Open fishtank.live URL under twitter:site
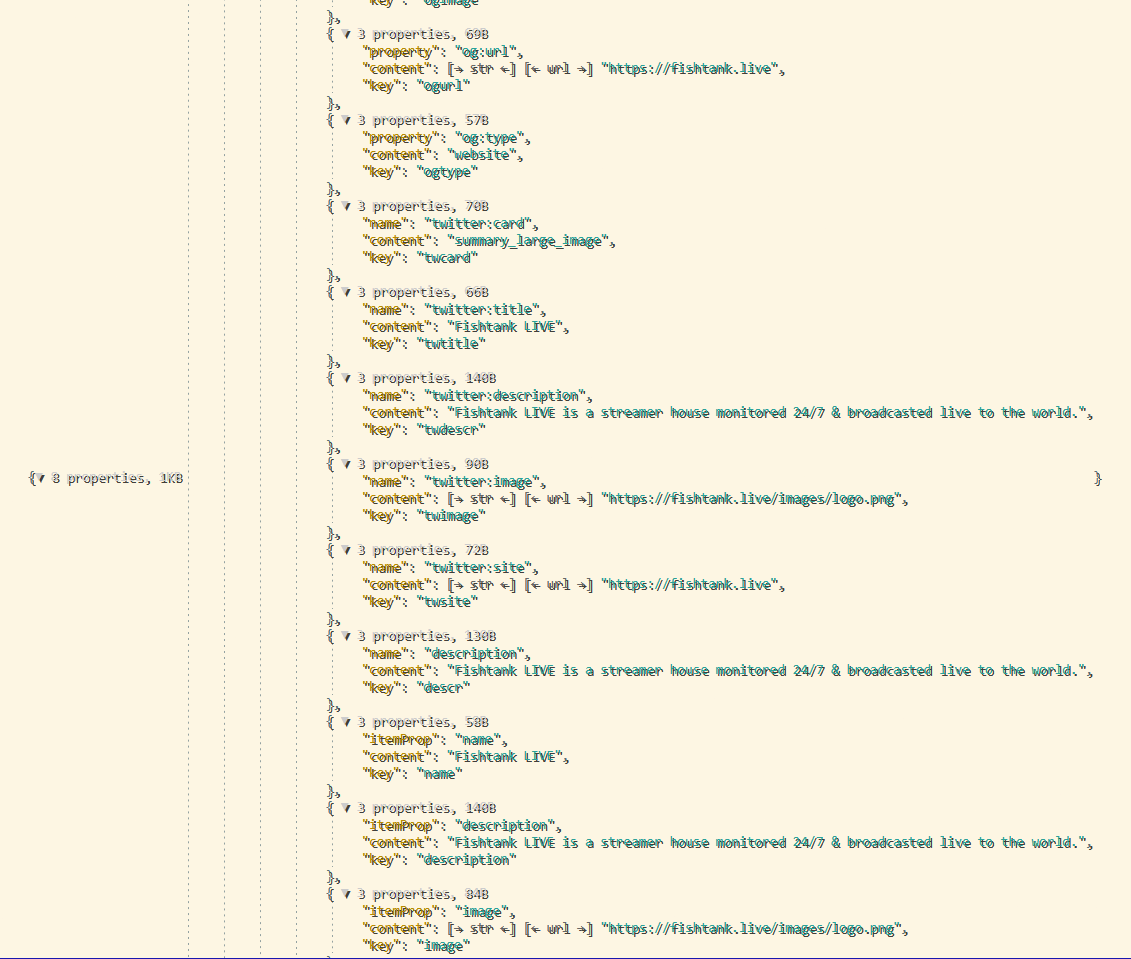1131x959 pixels. [690, 585]
